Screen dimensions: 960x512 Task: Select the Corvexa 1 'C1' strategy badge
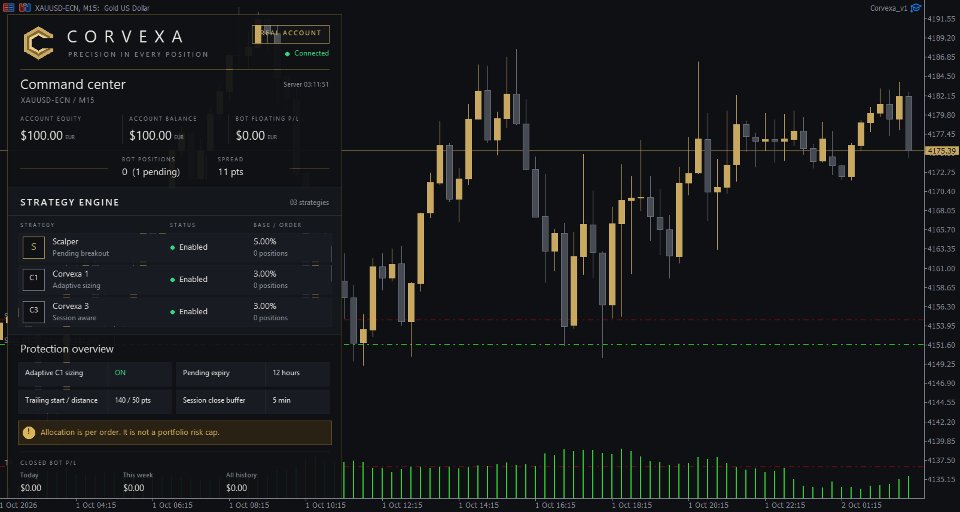[x=34, y=279]
